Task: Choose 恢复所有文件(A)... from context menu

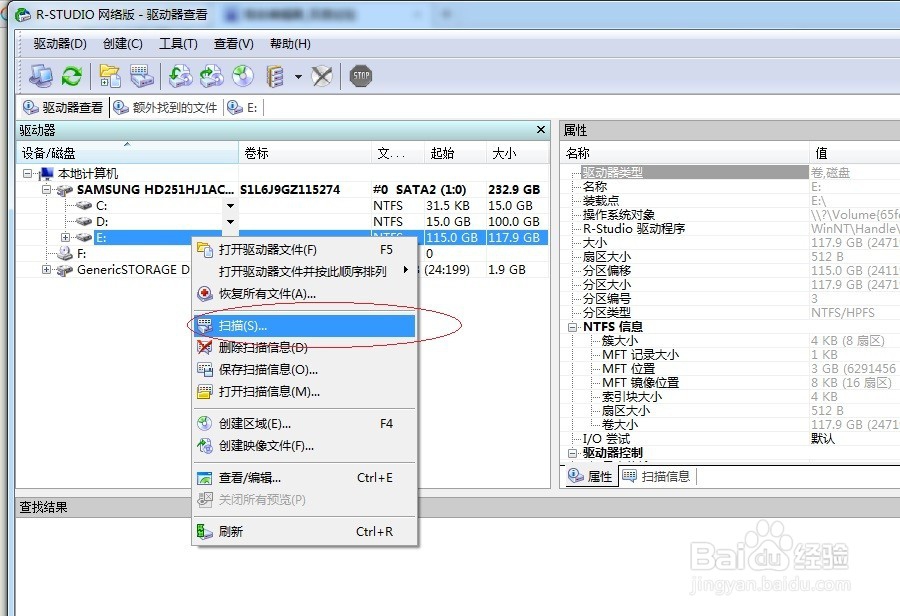Action: click(304, 294)
